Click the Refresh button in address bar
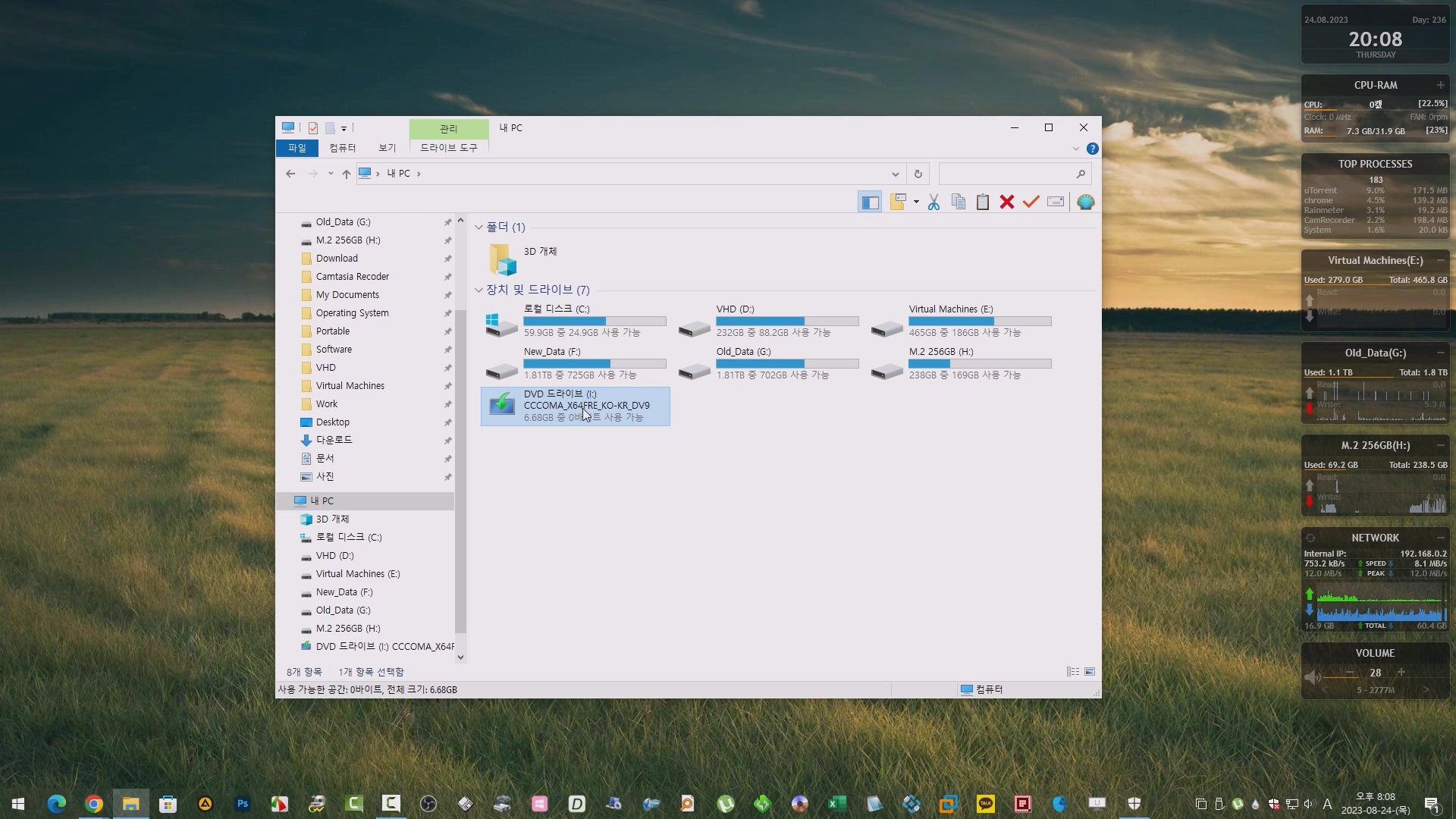 (918, 174)
